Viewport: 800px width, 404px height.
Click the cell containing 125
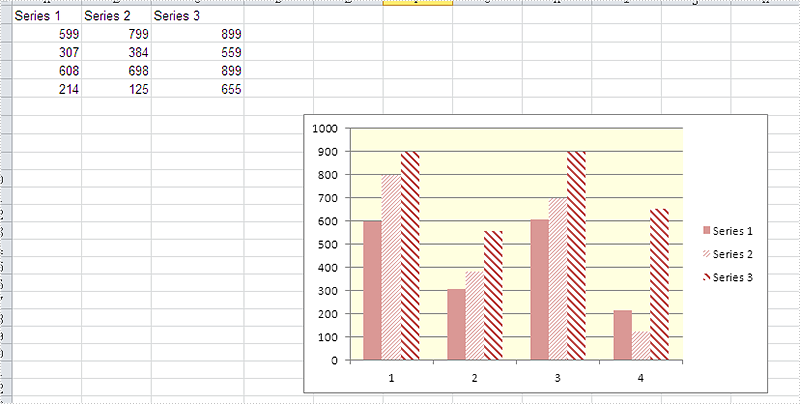(116, 89)
